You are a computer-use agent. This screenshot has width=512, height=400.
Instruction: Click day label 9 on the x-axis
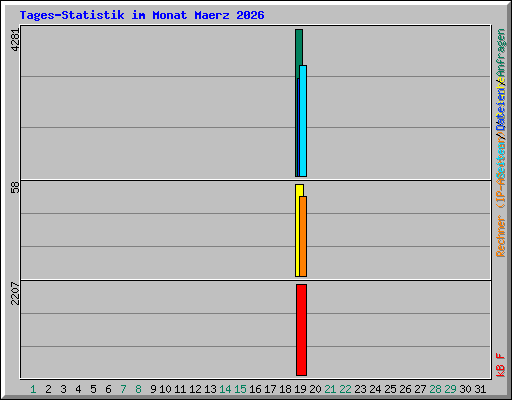click(153, 389)
